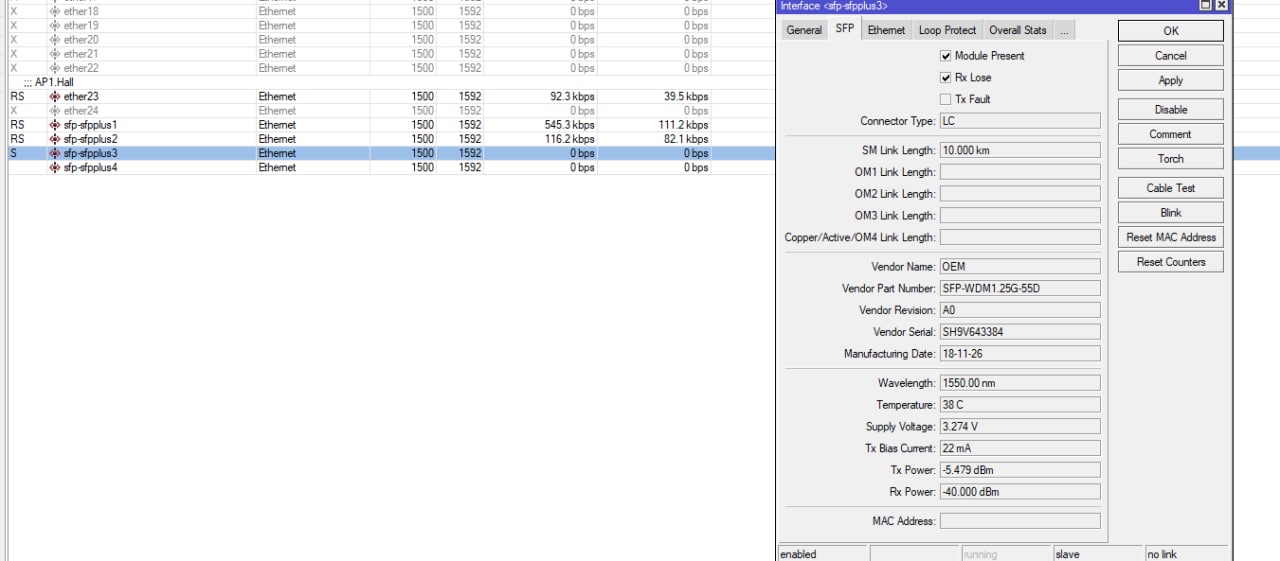Click the Vendor Revision field
The width and height of the screenshot is (1280, 561).
coord(1020,310)
